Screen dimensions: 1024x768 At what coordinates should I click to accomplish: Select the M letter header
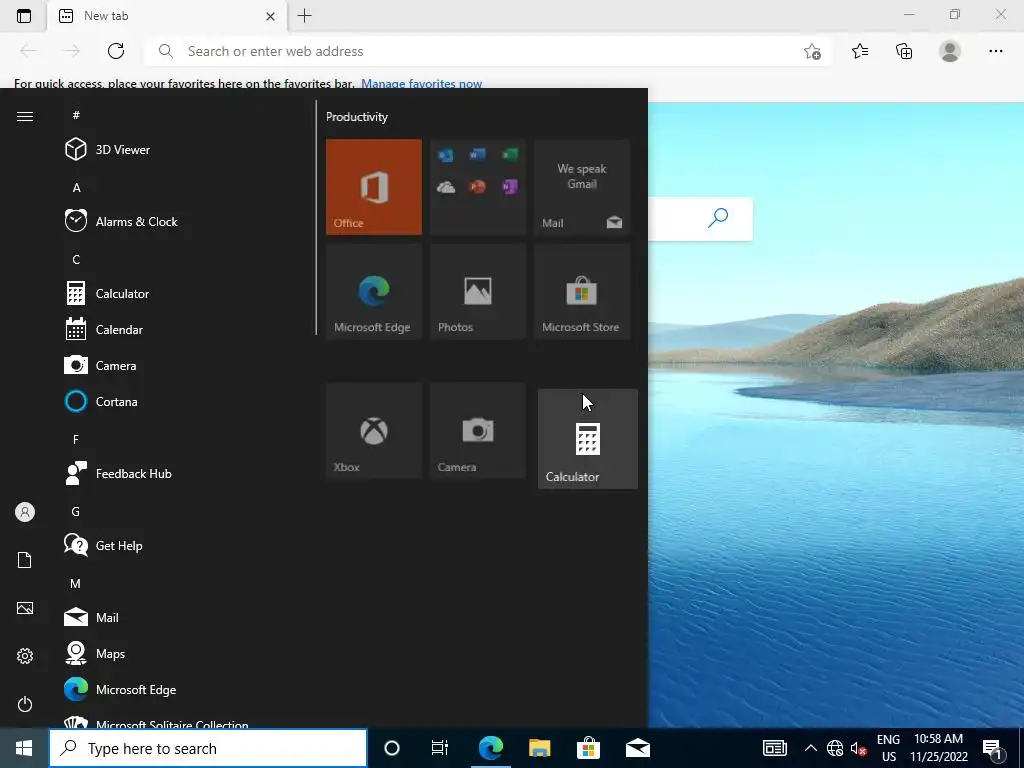[x=75, y=583]
